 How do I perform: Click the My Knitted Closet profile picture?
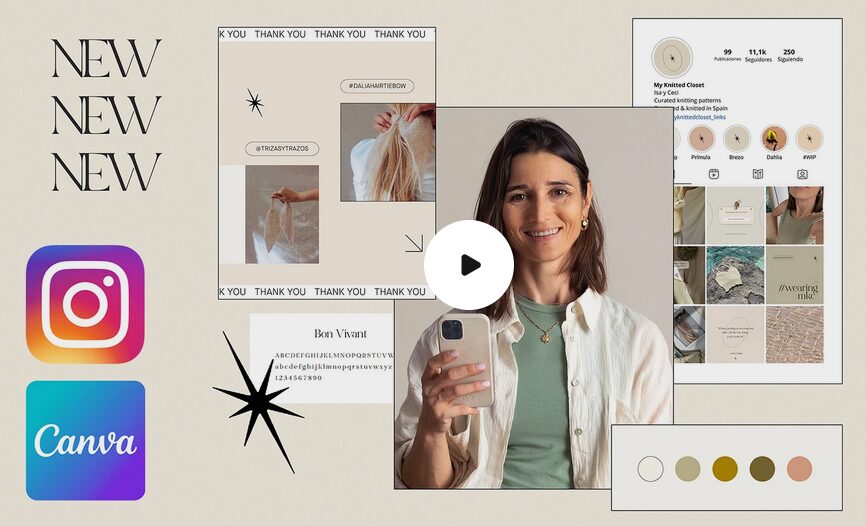[672, 58]
